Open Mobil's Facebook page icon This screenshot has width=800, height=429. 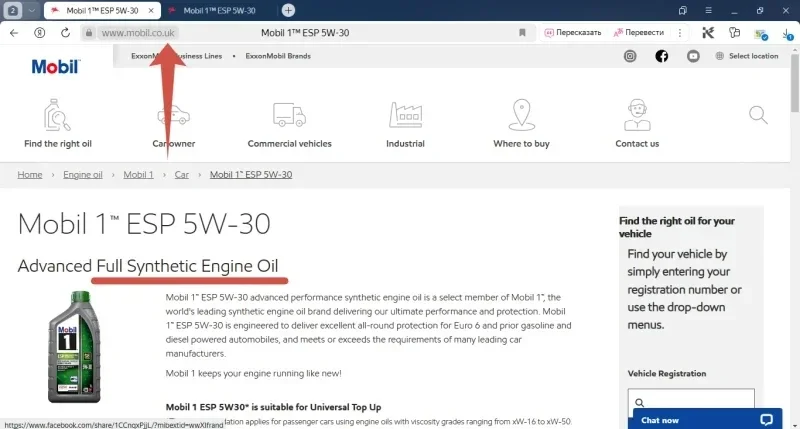(x=662, y=56)
